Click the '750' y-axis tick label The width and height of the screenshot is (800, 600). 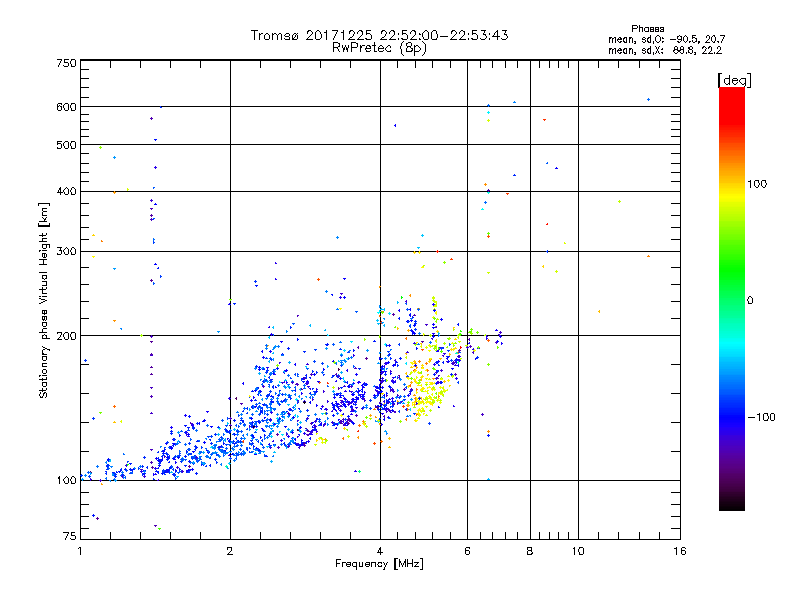[x=66, y=63]
